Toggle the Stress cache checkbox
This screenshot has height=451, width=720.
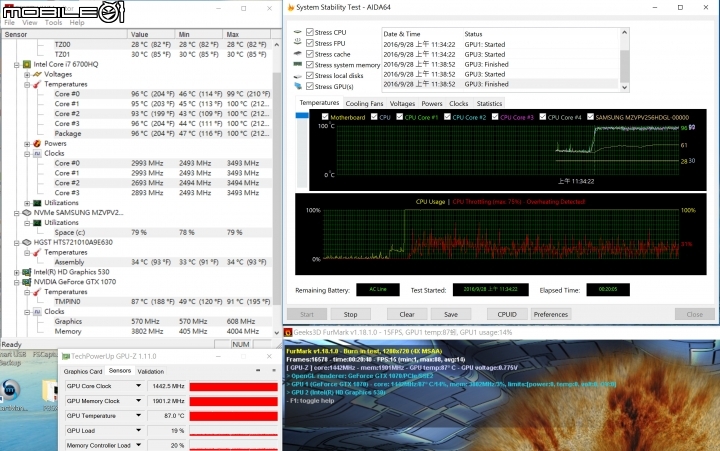(x=310, y=54)
